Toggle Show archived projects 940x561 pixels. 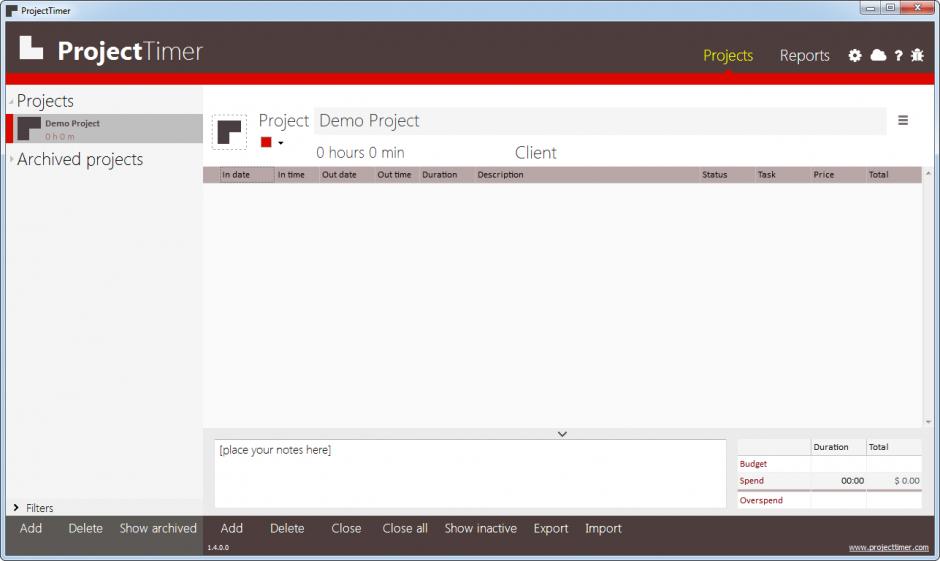(x=158, y=528)
